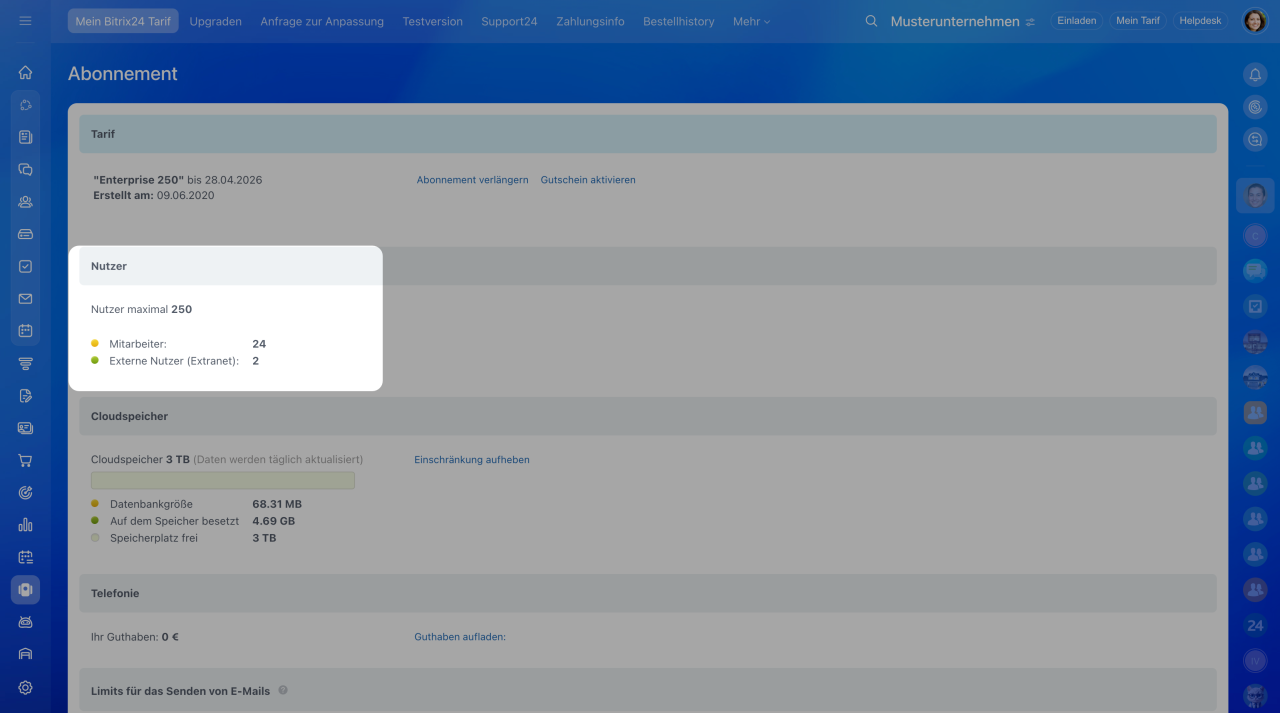Open the target marketing icon in the sidebar
The image size is (1280, 713).
click(25, 492)
